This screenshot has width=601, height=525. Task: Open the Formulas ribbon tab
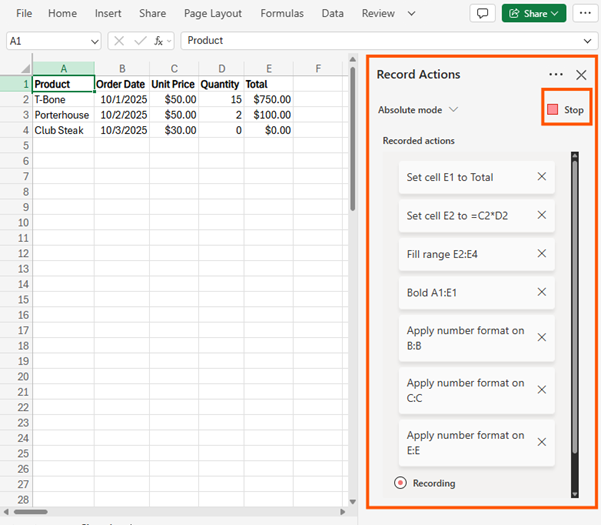click(x=282, y=14)
